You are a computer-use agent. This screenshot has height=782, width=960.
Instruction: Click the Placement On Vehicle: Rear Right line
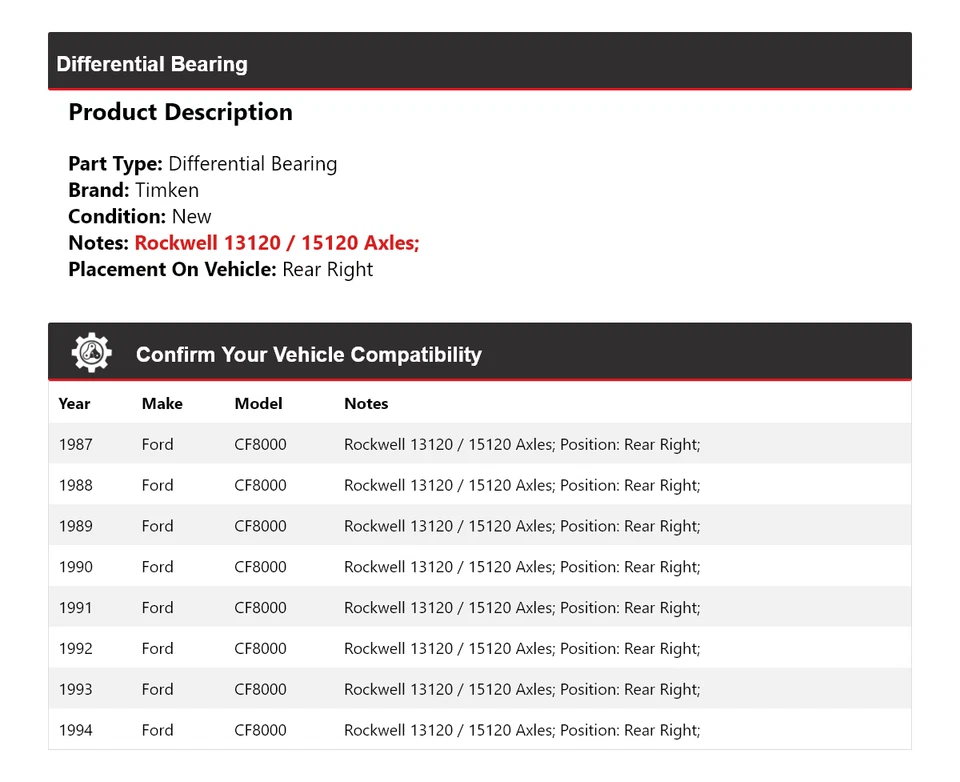click(x=220, y=269)
